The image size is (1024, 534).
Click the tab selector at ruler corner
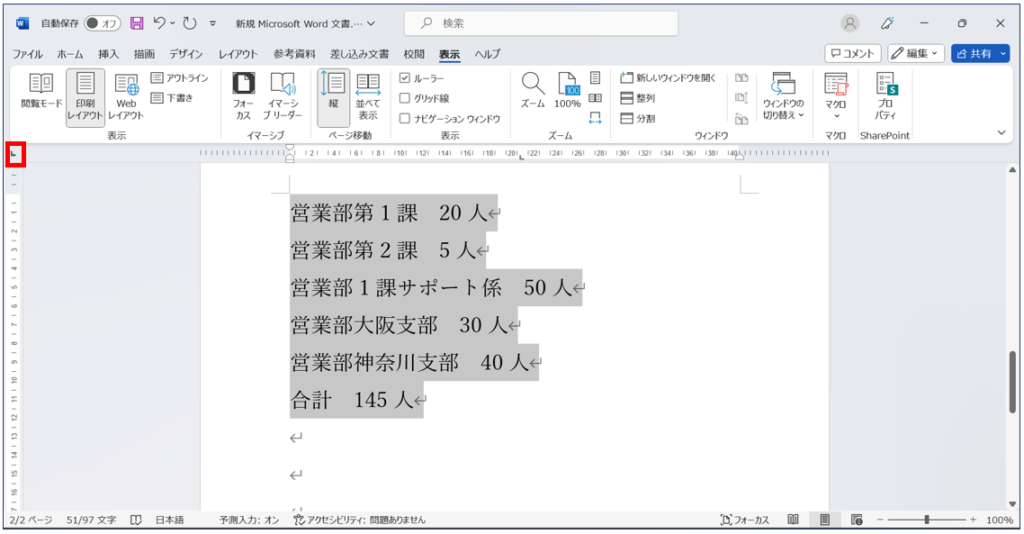point(15,155)
